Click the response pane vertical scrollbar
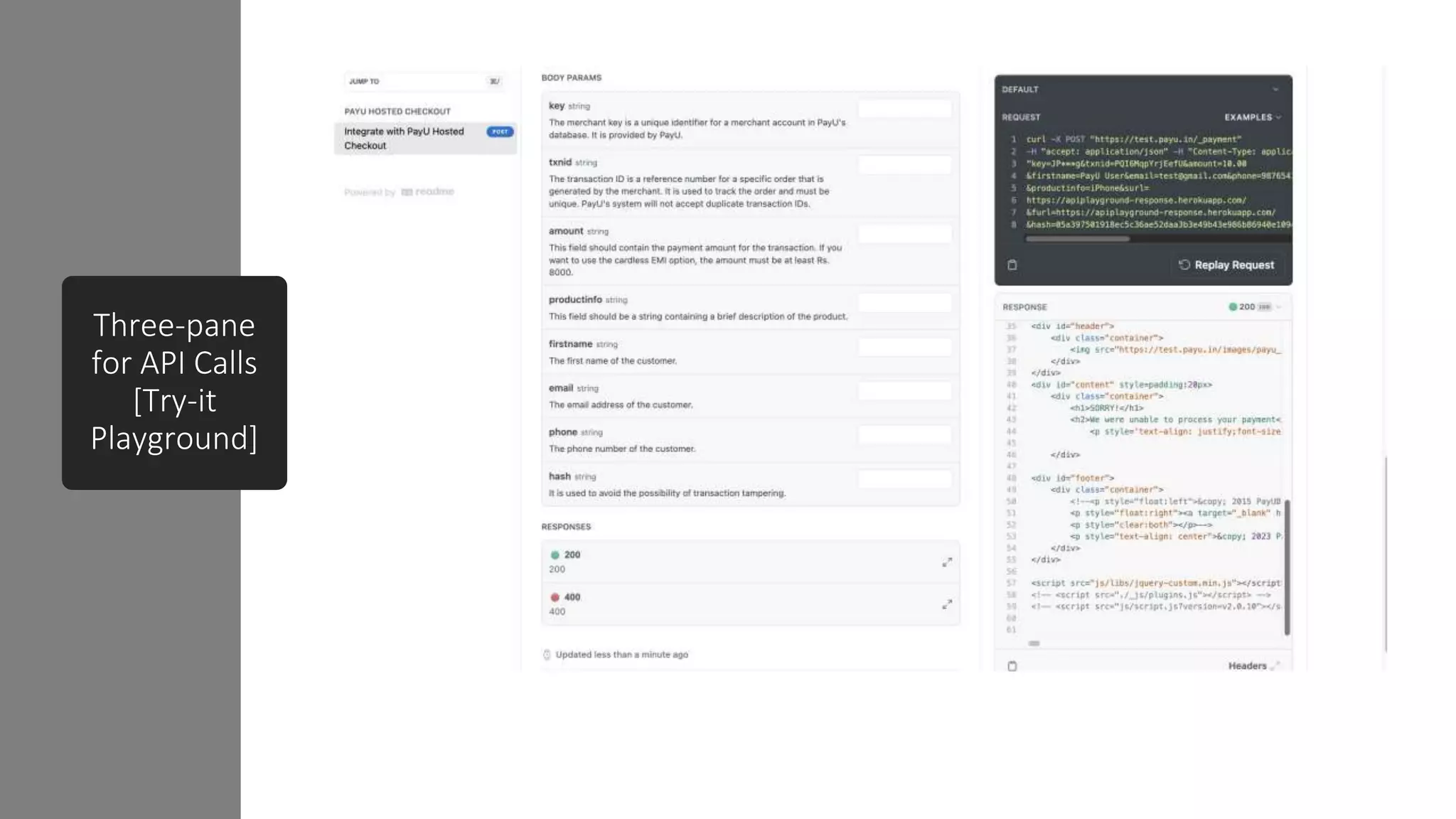The width and height of the screenshot is (1456, 819). (1287, 567)
